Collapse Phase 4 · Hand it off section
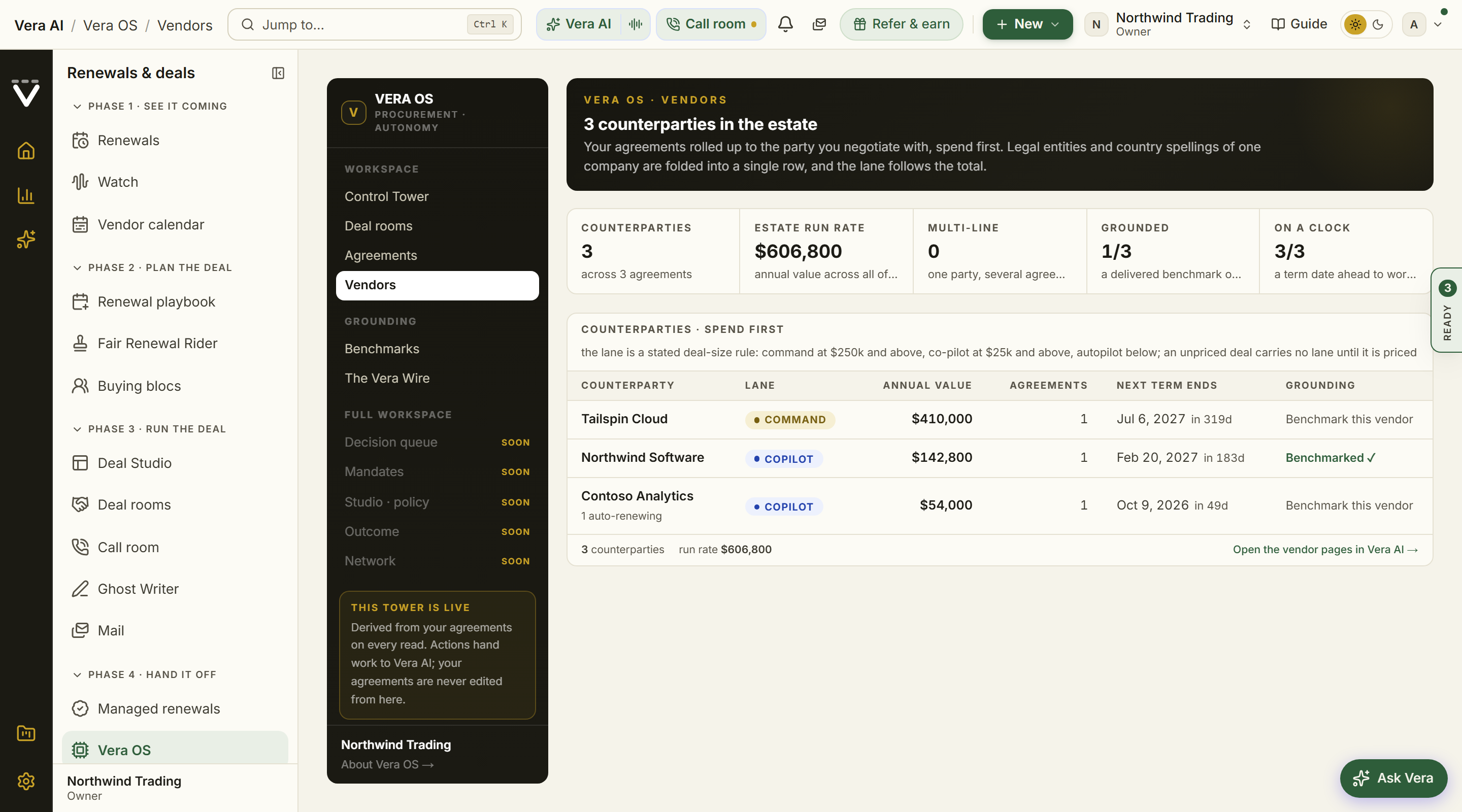Image resolution: width=1462 pixels, height=812 pixels. (x=144, y=674)
